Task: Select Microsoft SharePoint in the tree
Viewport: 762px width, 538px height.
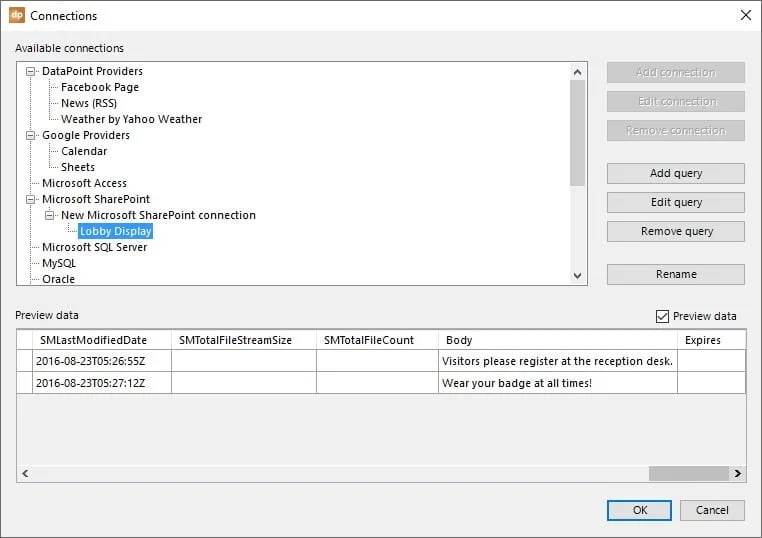Action: [x=96, y=199]
